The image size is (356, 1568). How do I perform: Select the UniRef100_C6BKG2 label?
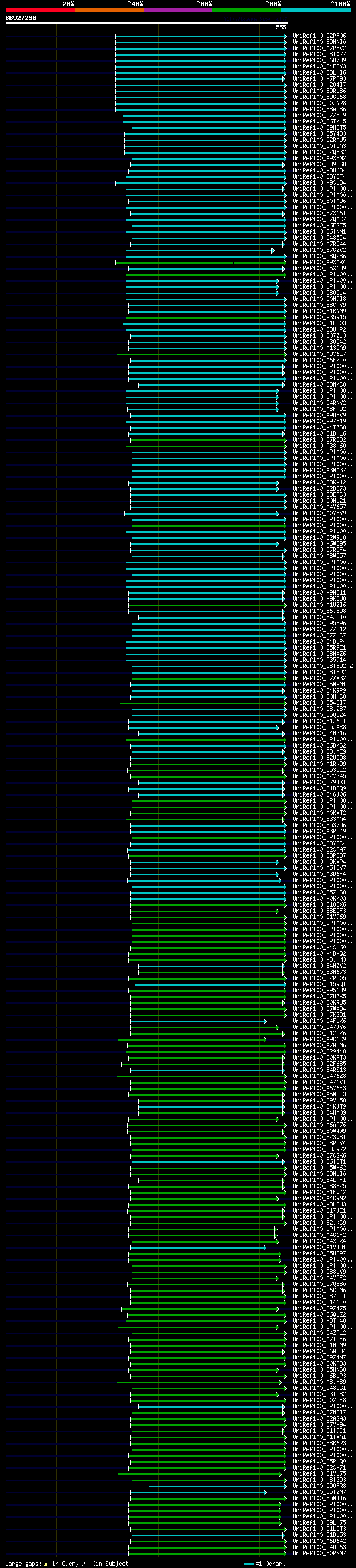coord(319,745)
